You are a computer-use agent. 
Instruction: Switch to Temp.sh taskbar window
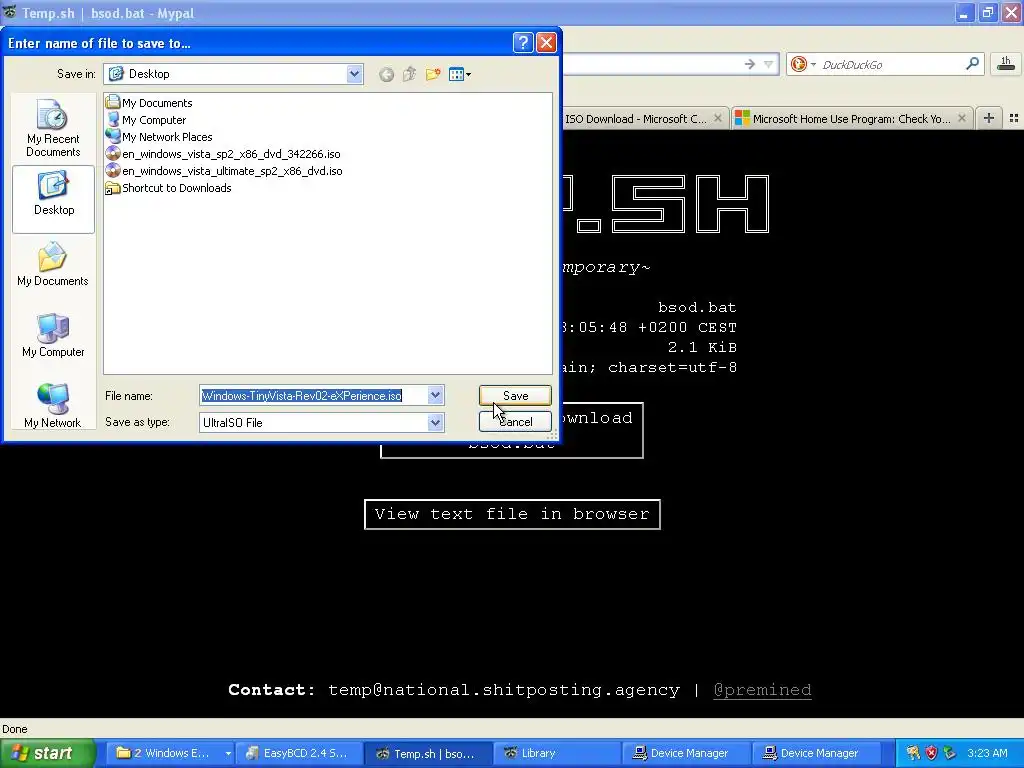[x=427, y=753]
